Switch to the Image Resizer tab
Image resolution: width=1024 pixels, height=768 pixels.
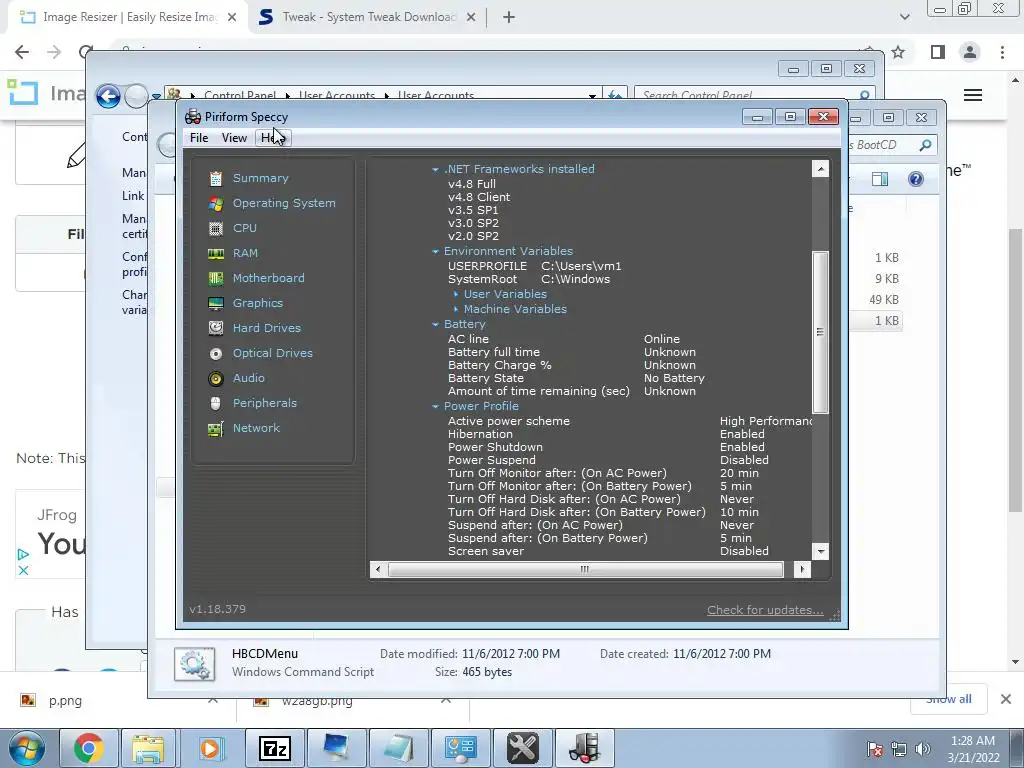tap(129, 17)
